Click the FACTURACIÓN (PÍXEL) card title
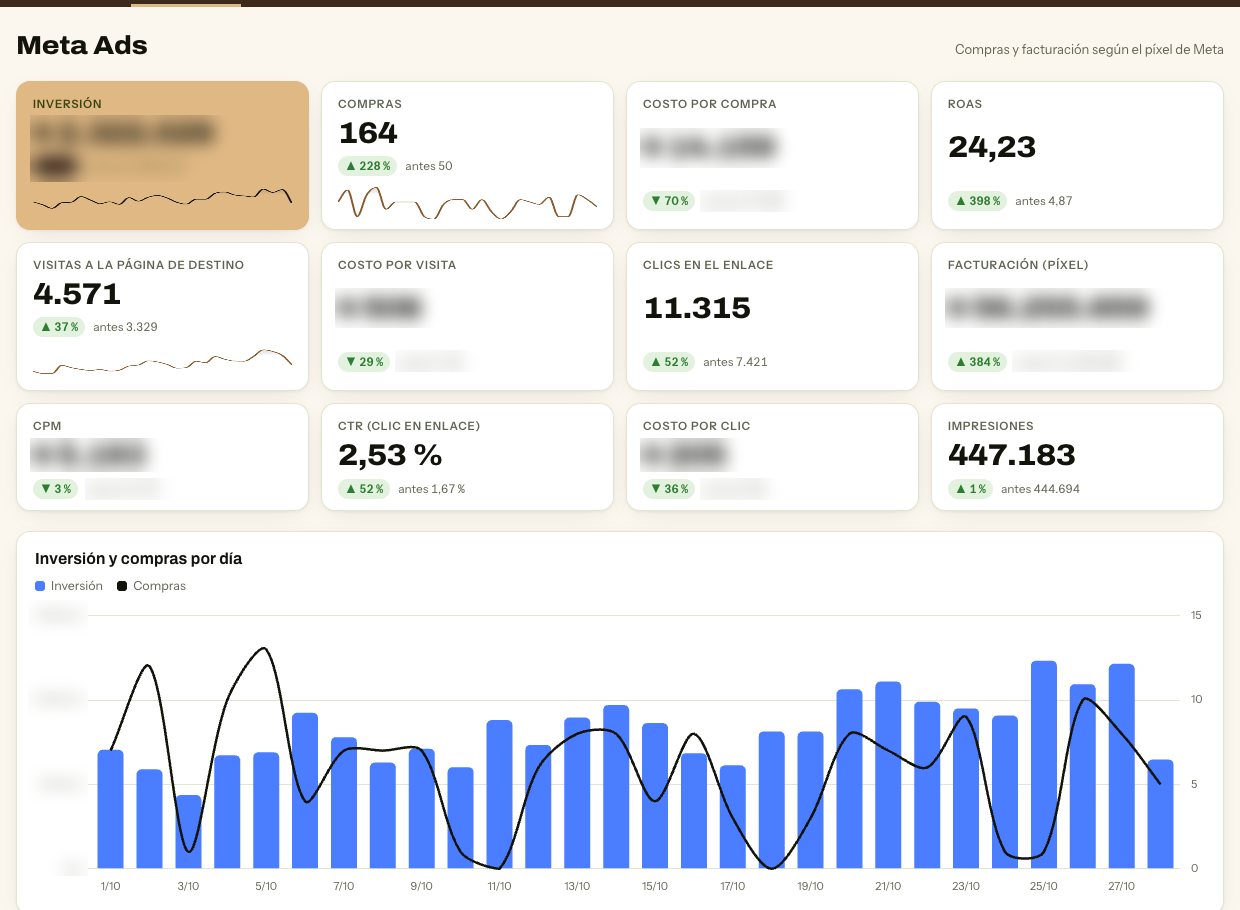 1018,265
